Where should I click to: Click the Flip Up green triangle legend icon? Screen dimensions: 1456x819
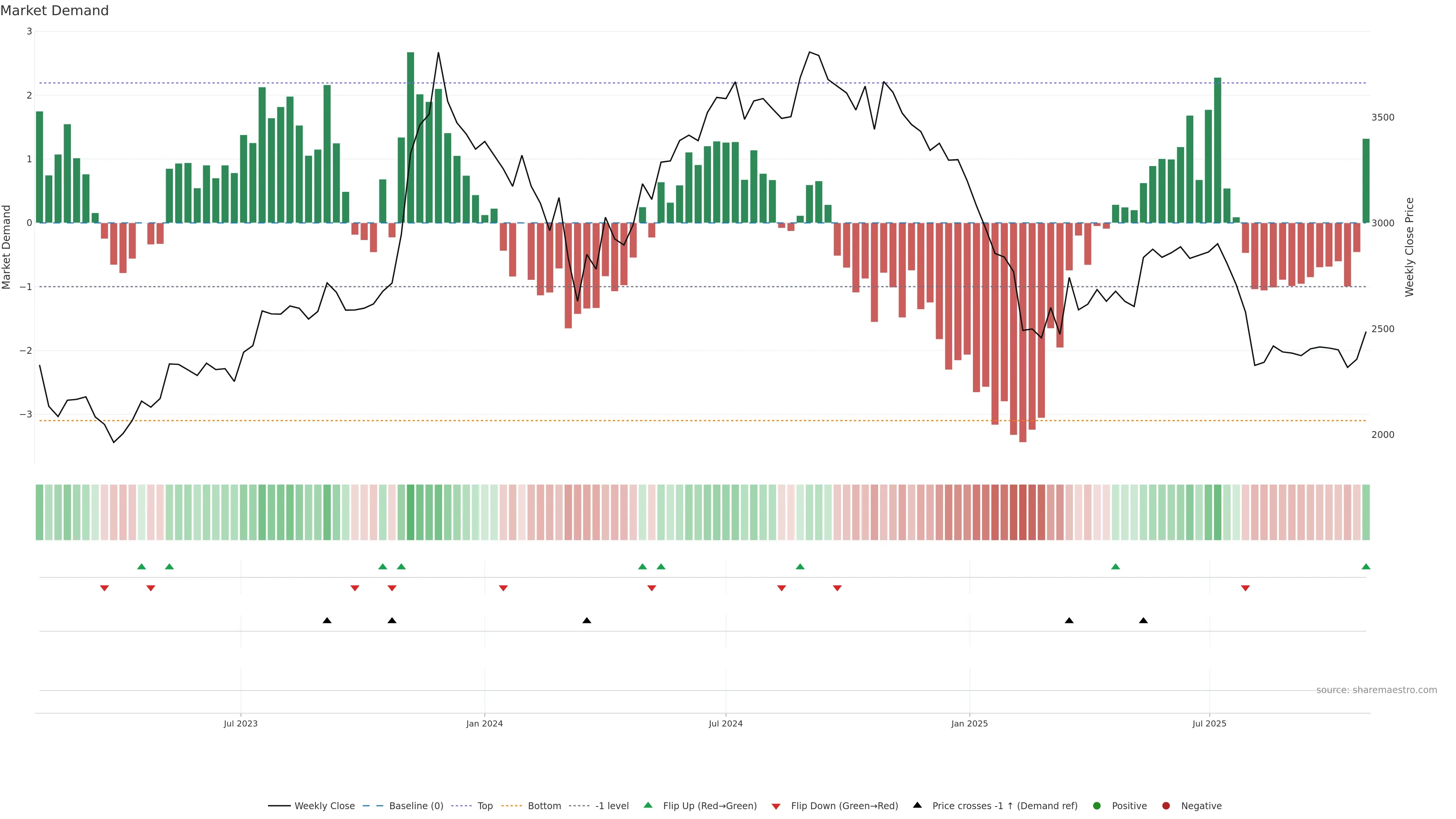click(x=648, y=805)
